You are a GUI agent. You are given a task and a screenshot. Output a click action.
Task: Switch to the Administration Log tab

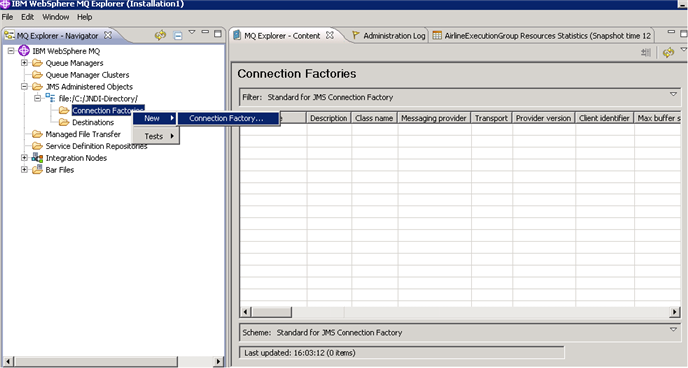tap(389, 36)
